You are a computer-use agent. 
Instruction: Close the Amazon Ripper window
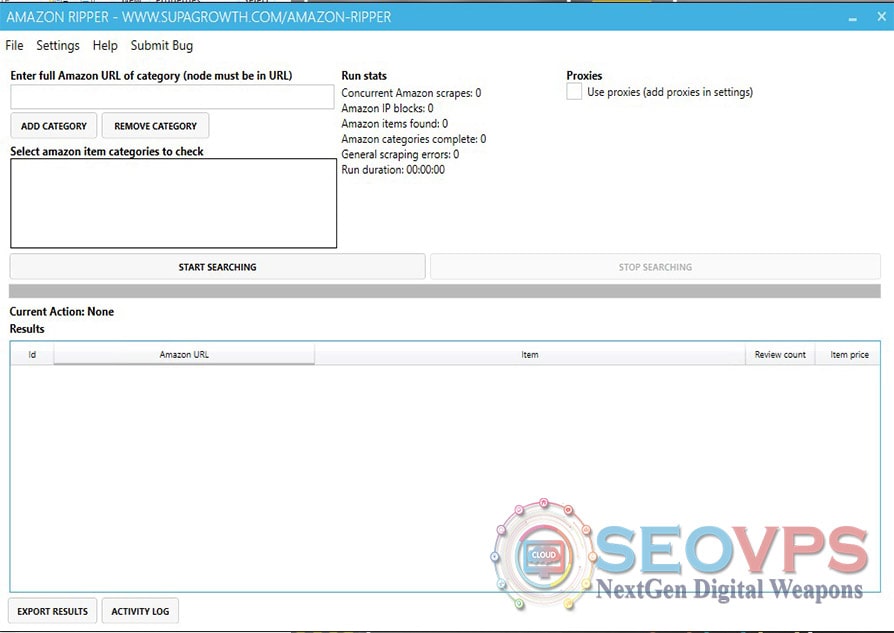(881, 17)
